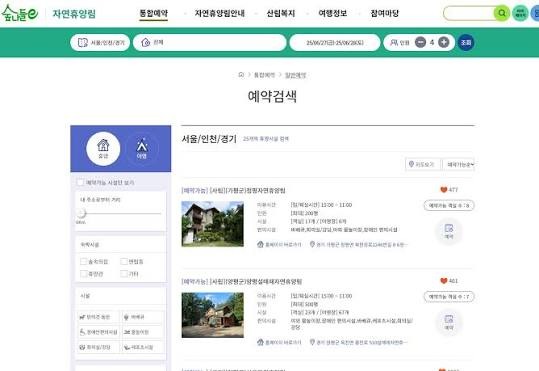Open first listing's homepage shortcut icon link

tap(260, 244)
